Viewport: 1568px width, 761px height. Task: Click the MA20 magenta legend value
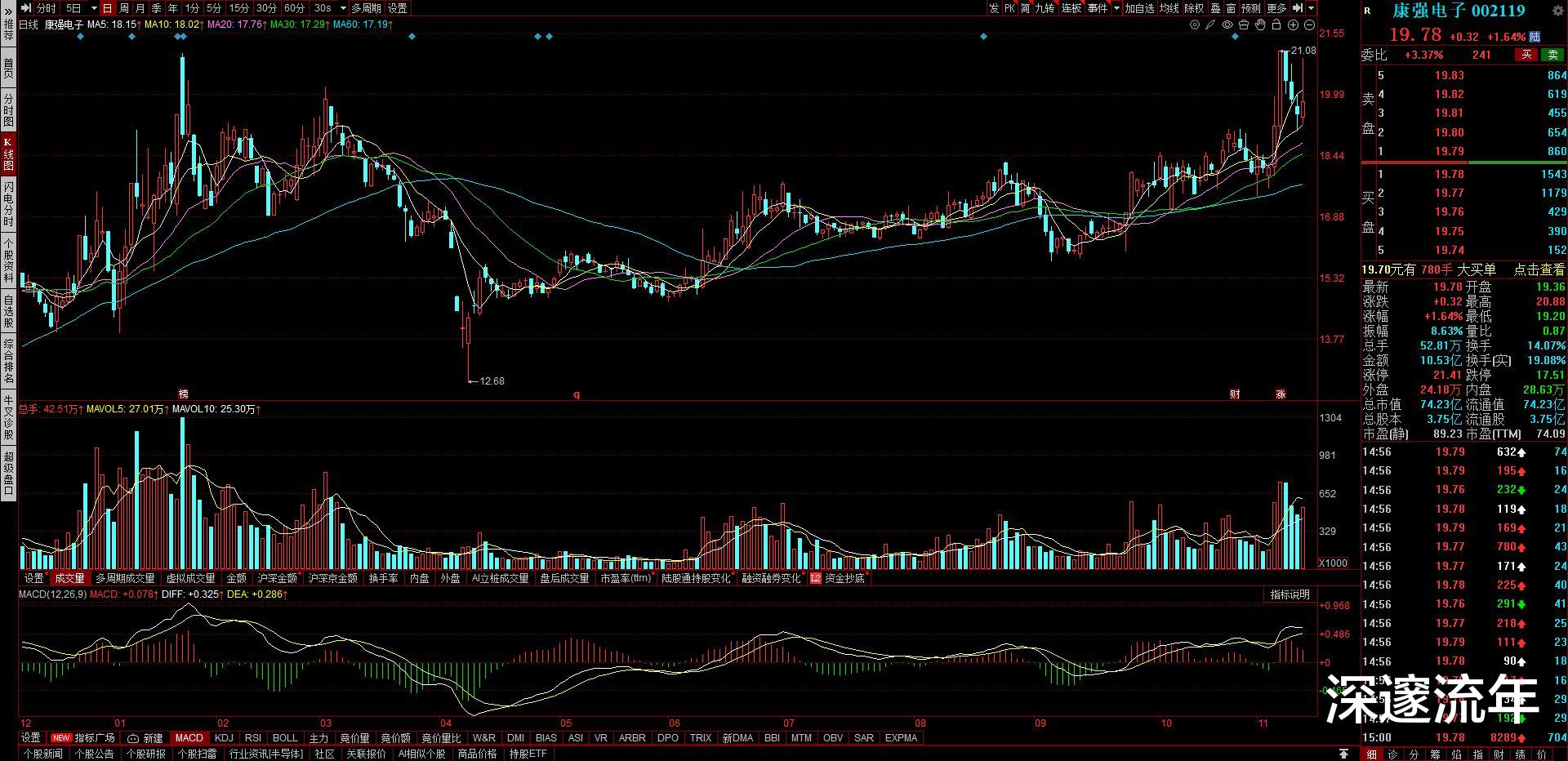point(236,25)
